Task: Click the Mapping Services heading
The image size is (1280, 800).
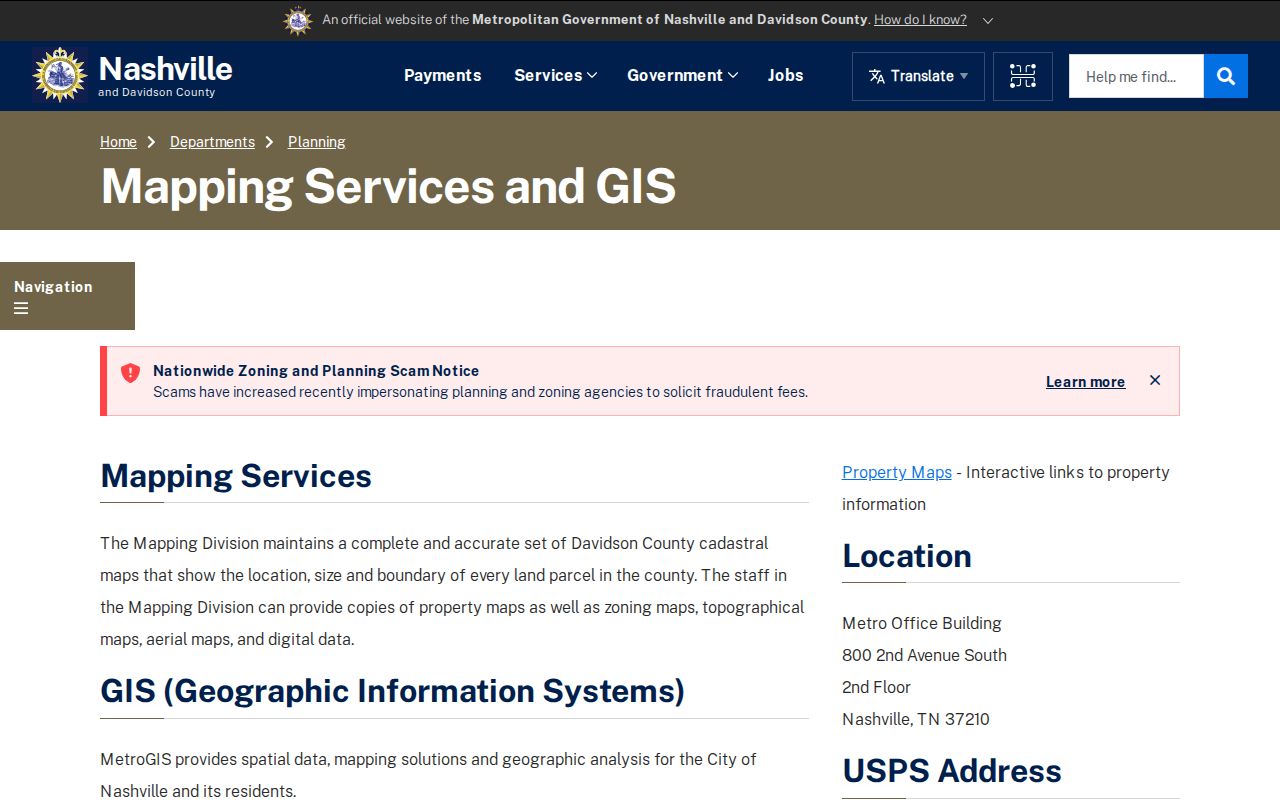Action: 236,476
